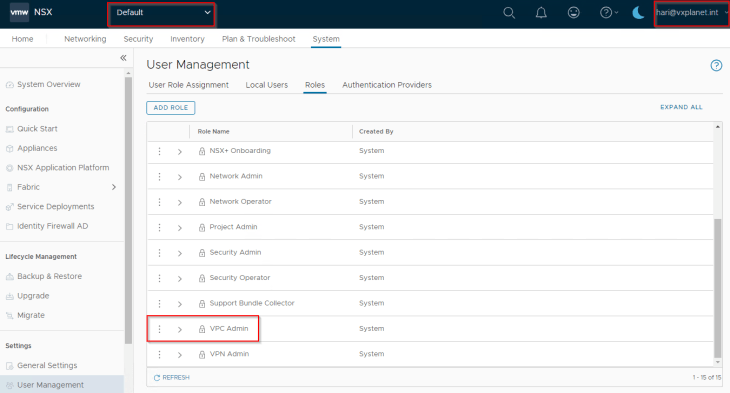Open the Default project dropdown
Screen dimensions: 730x393
[x=162, y=14]
